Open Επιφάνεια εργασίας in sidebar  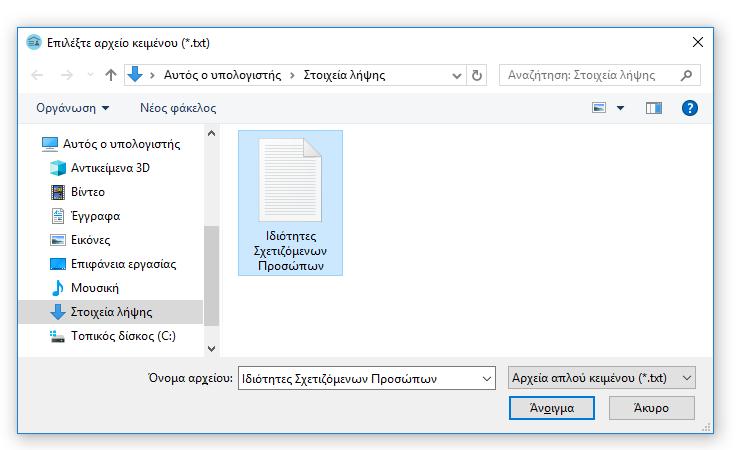(113, 264)
